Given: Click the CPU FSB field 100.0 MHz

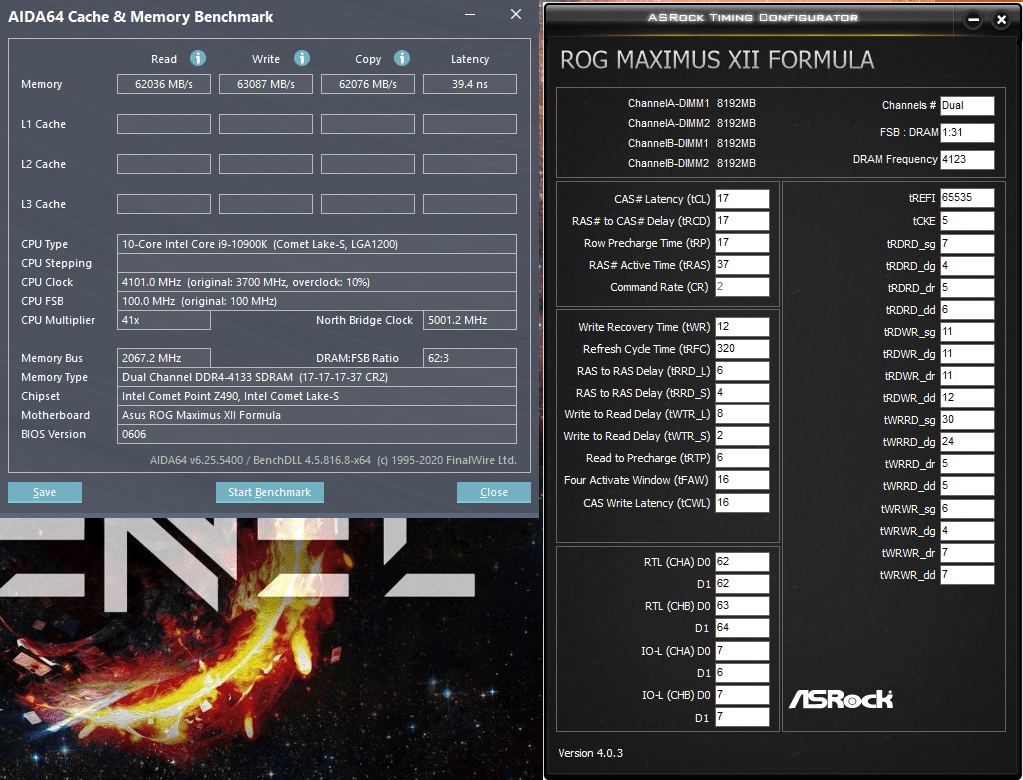Looking at the screenshot, I should (x=316, y=301).
